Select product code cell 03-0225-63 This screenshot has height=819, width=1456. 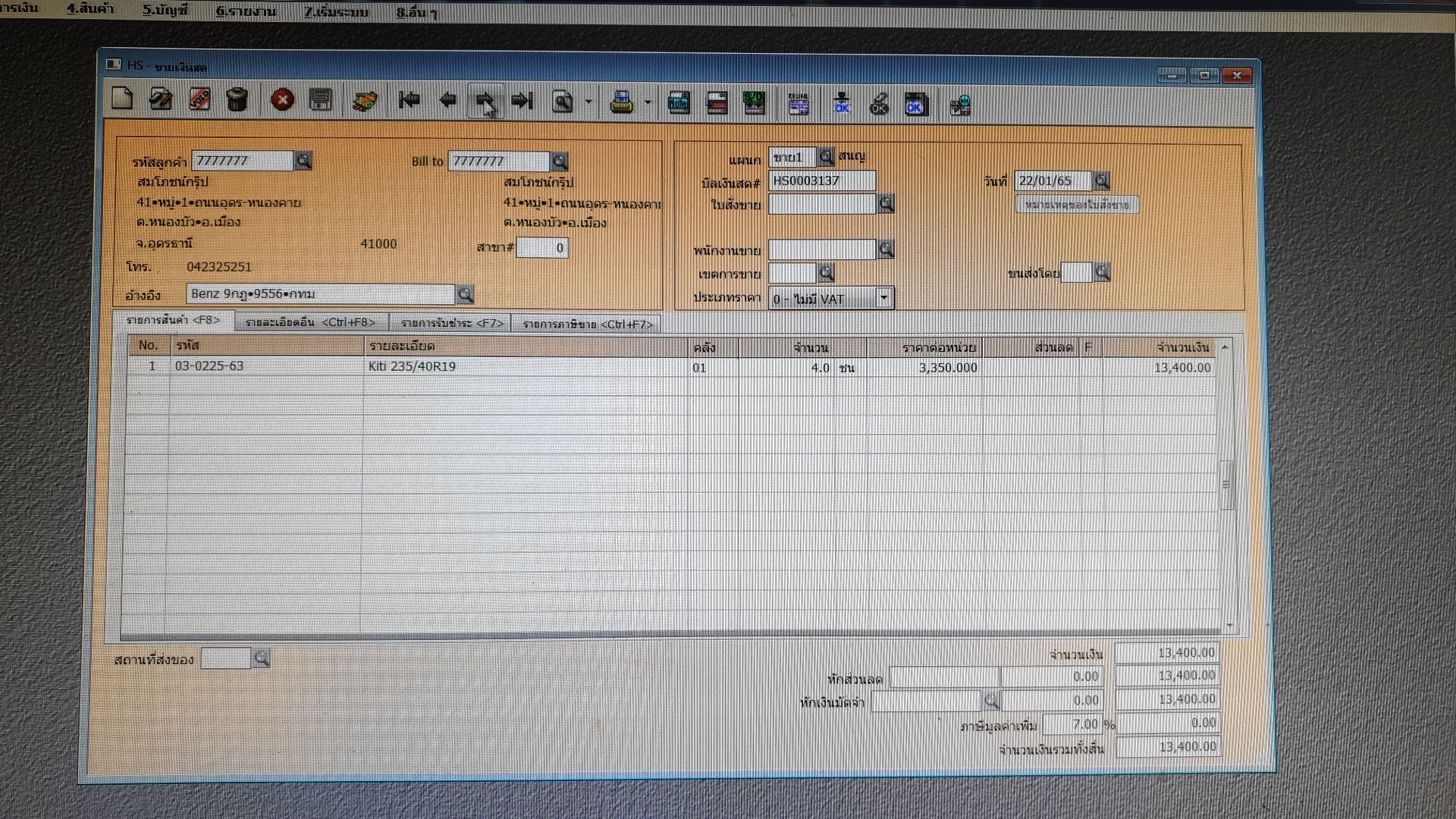(267, 366)
